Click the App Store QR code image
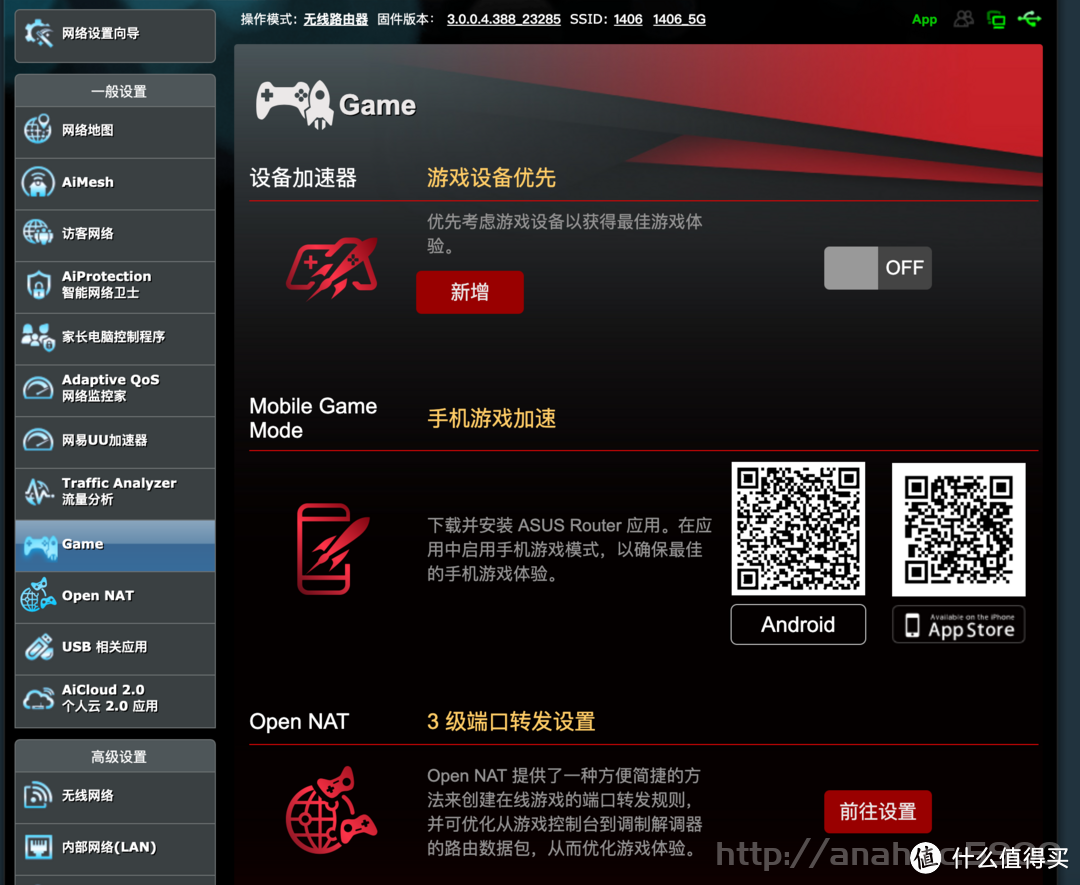The image size is (1080, 885). [x=958, y=529]
